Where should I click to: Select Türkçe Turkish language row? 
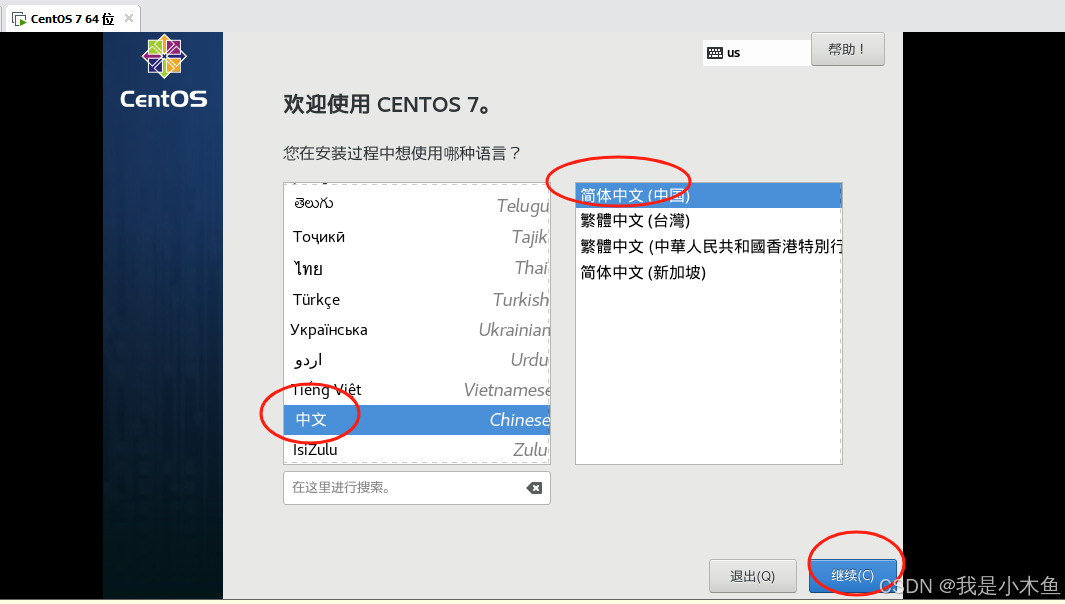[417, 300]
